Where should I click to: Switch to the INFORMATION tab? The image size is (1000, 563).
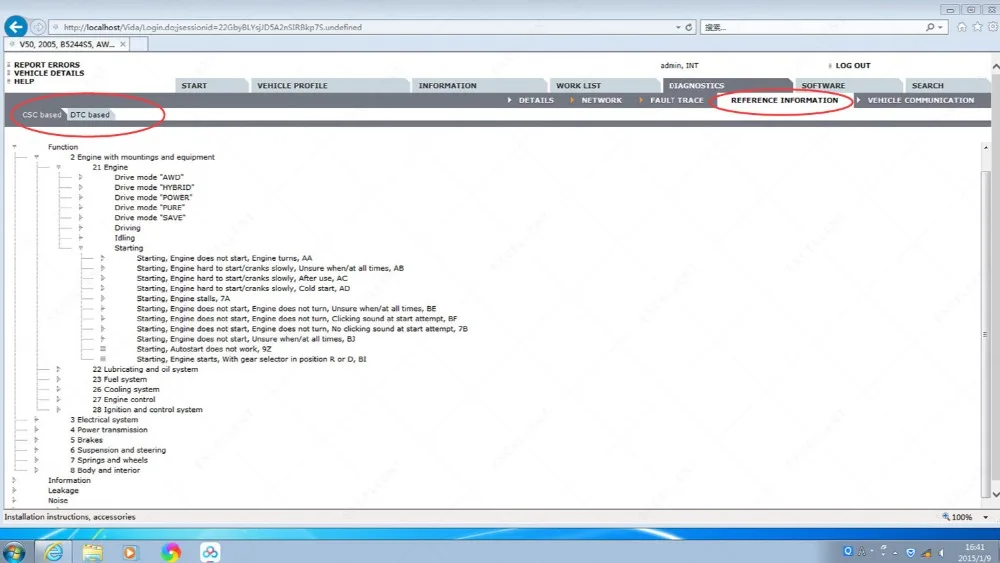tap(478, 85)
